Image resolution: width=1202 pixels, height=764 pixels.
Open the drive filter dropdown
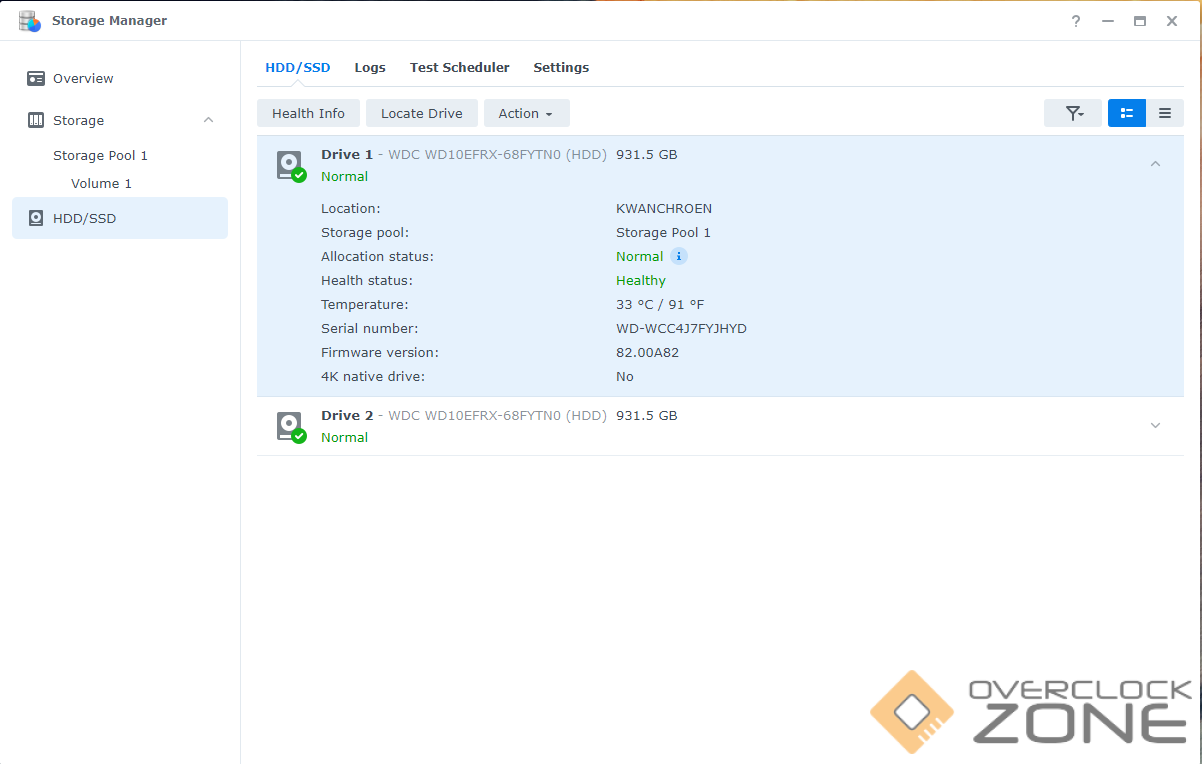click(1073, 113)
